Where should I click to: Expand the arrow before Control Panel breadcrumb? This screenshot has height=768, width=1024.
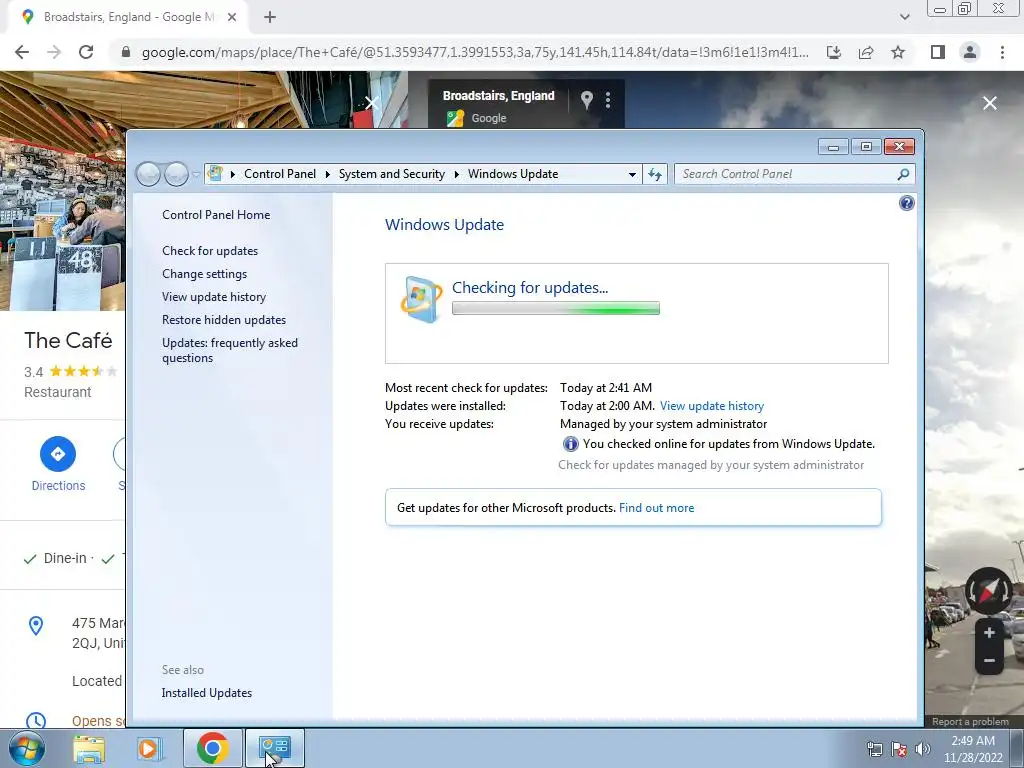(x=232, y=174)
